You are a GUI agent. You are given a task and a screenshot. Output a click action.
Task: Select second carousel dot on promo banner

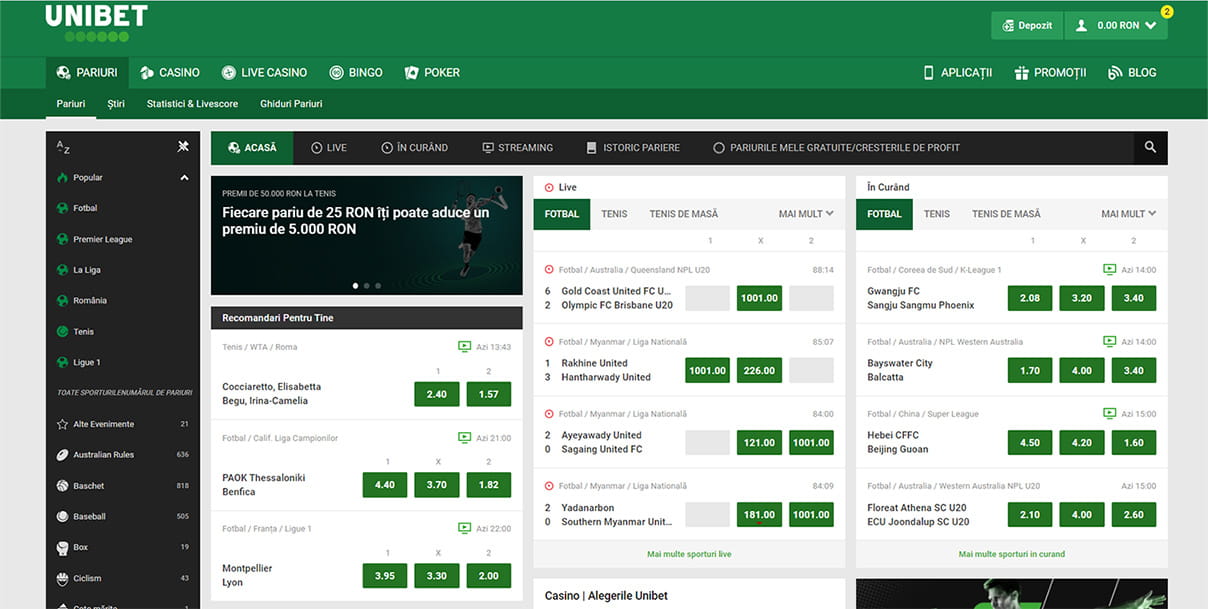(366, 286)
